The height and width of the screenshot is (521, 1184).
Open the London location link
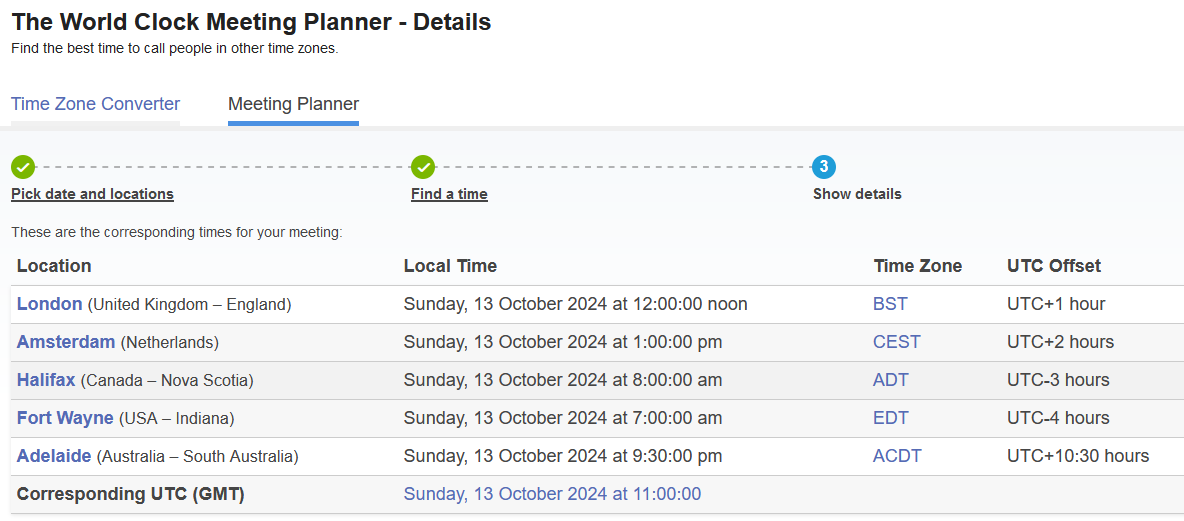tap(49, 304)
